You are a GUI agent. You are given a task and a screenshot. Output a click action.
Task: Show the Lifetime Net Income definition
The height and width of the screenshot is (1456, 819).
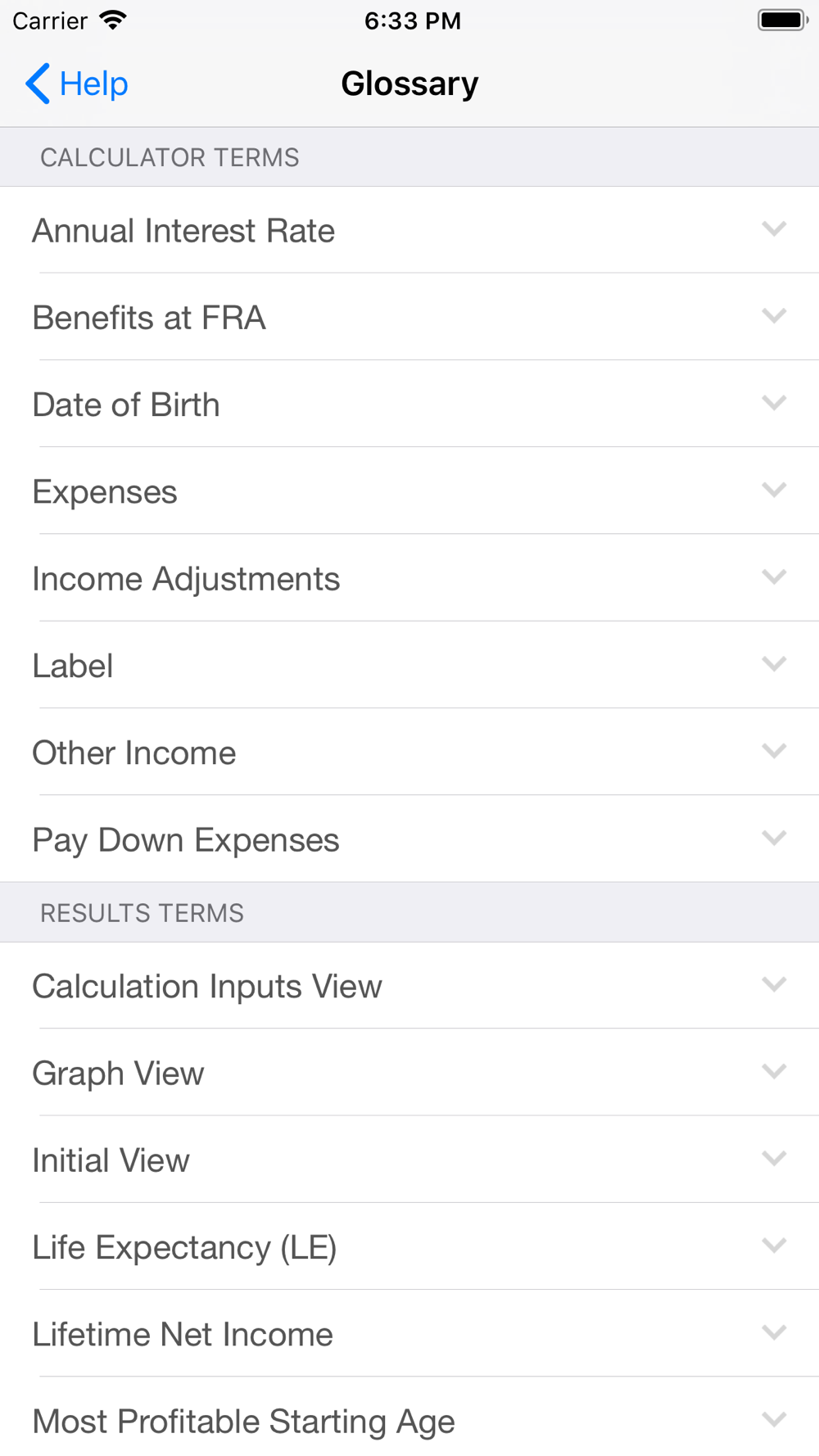click(x=183, y=1334)
